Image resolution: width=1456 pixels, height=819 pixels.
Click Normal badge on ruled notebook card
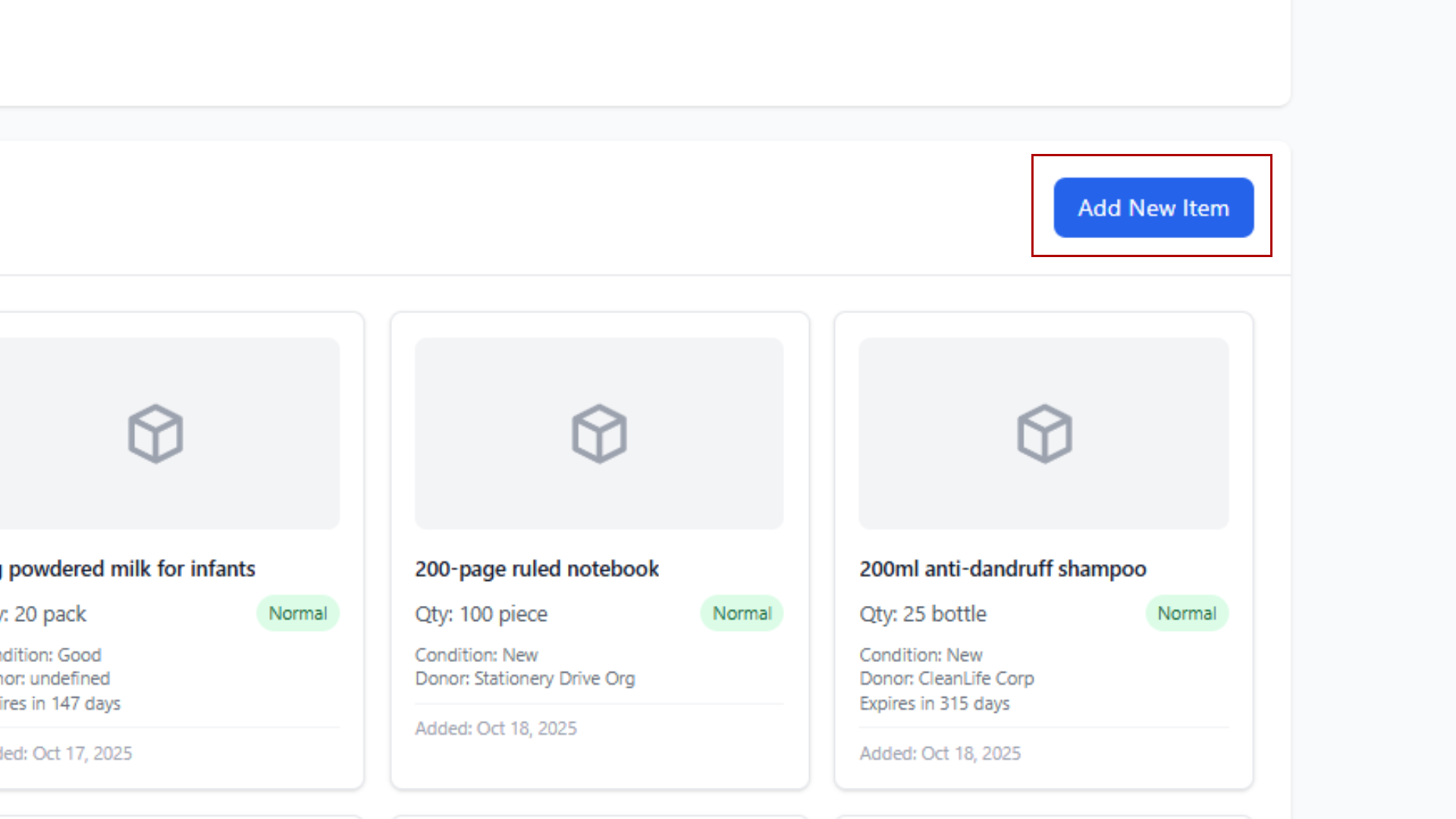click(x=742, y=613)
